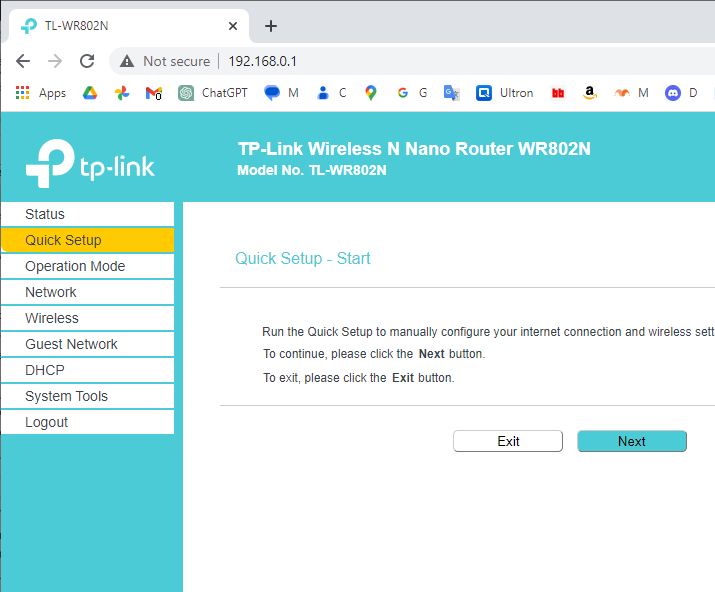Click the browser back arrow
Screen dimensions: 715x592
coord(23,61)
